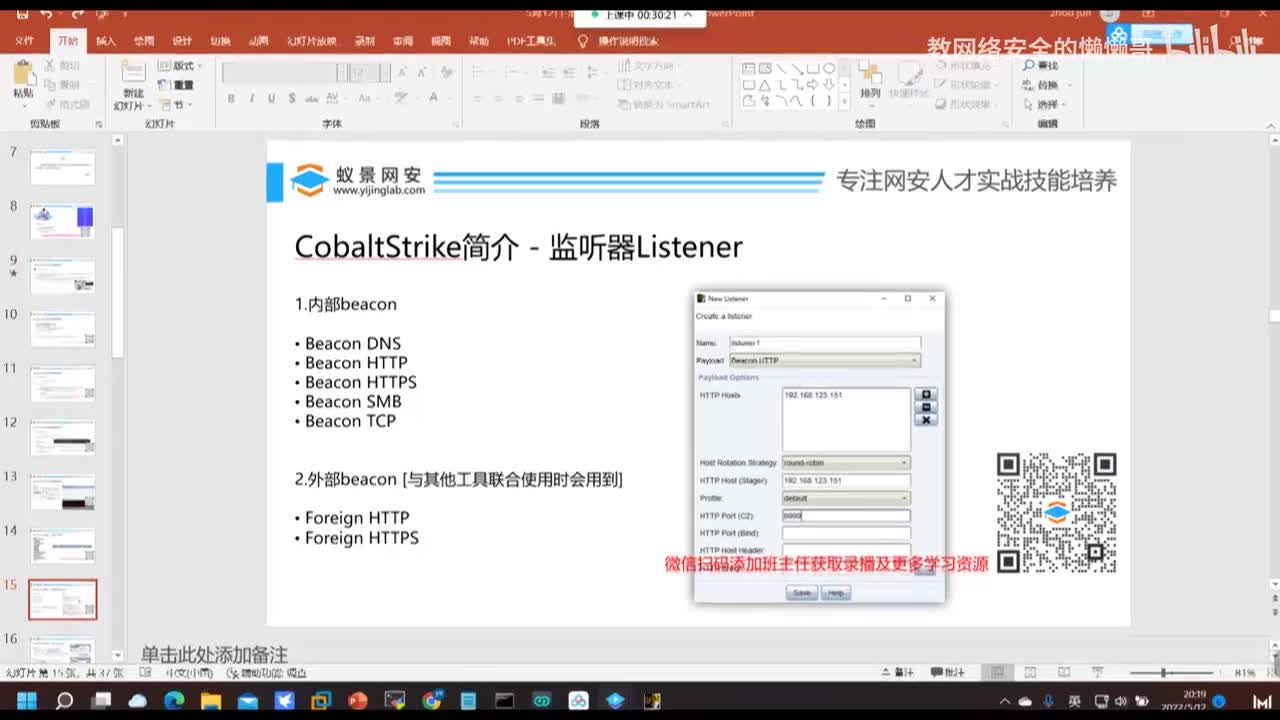Screen dimensions: 1280x720
Task: Toggle Bold formatting
Action: 231,98
